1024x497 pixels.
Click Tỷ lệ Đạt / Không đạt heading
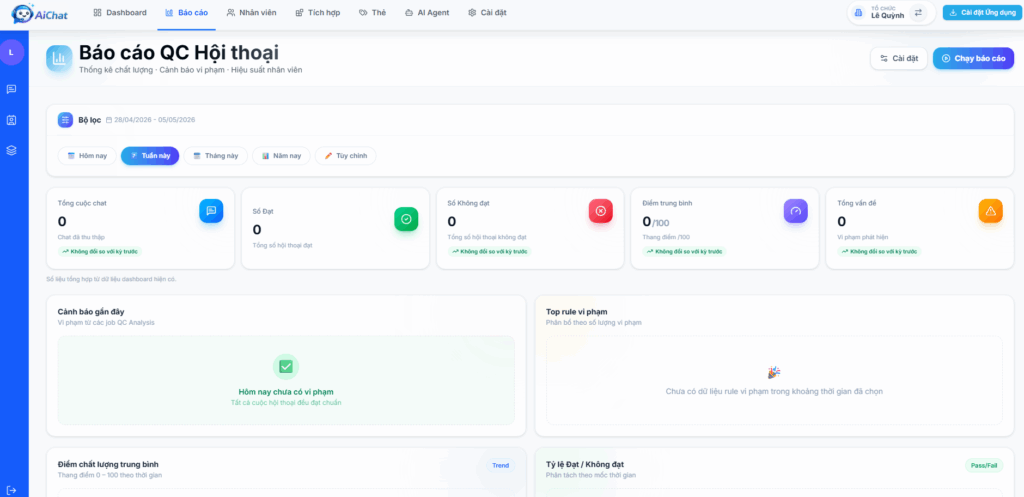point(584,464)
